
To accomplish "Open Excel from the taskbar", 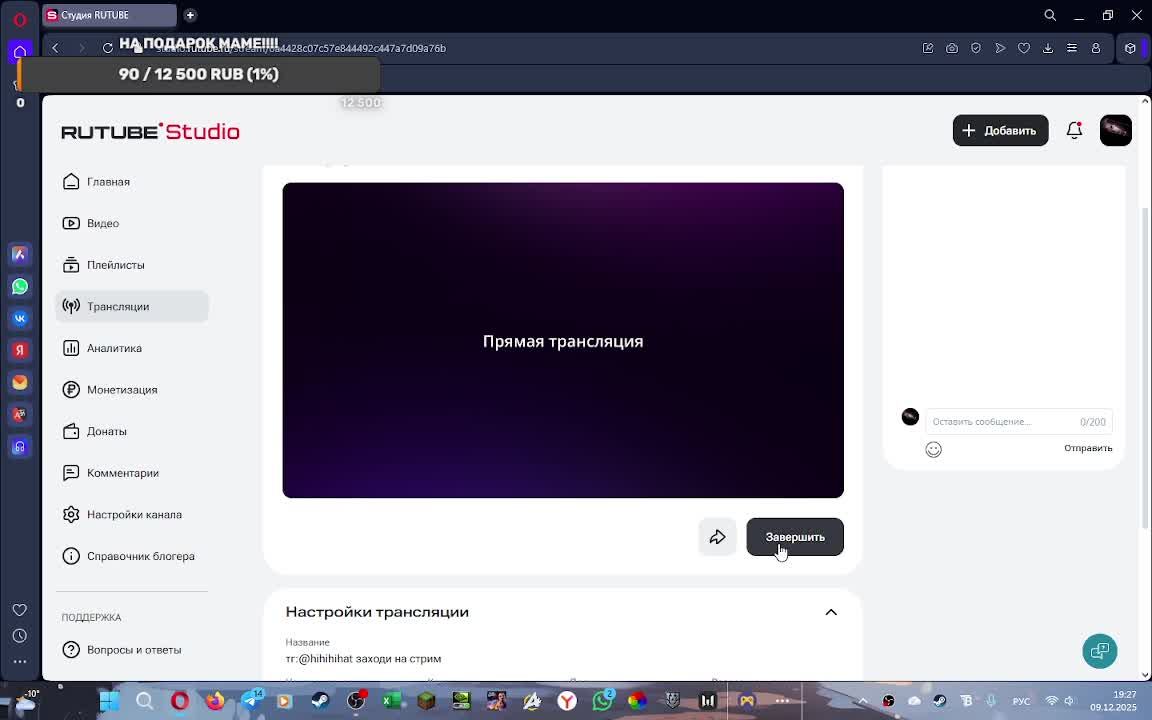I will (x=392, y=701).
